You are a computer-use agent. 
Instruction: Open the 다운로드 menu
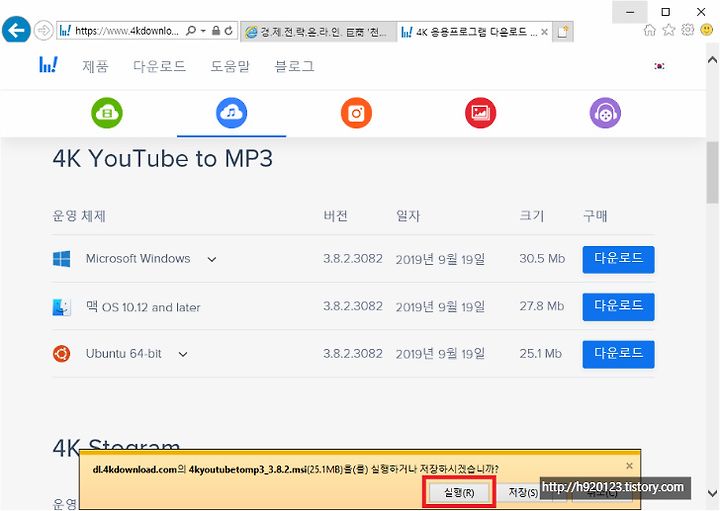coord(159,66)
